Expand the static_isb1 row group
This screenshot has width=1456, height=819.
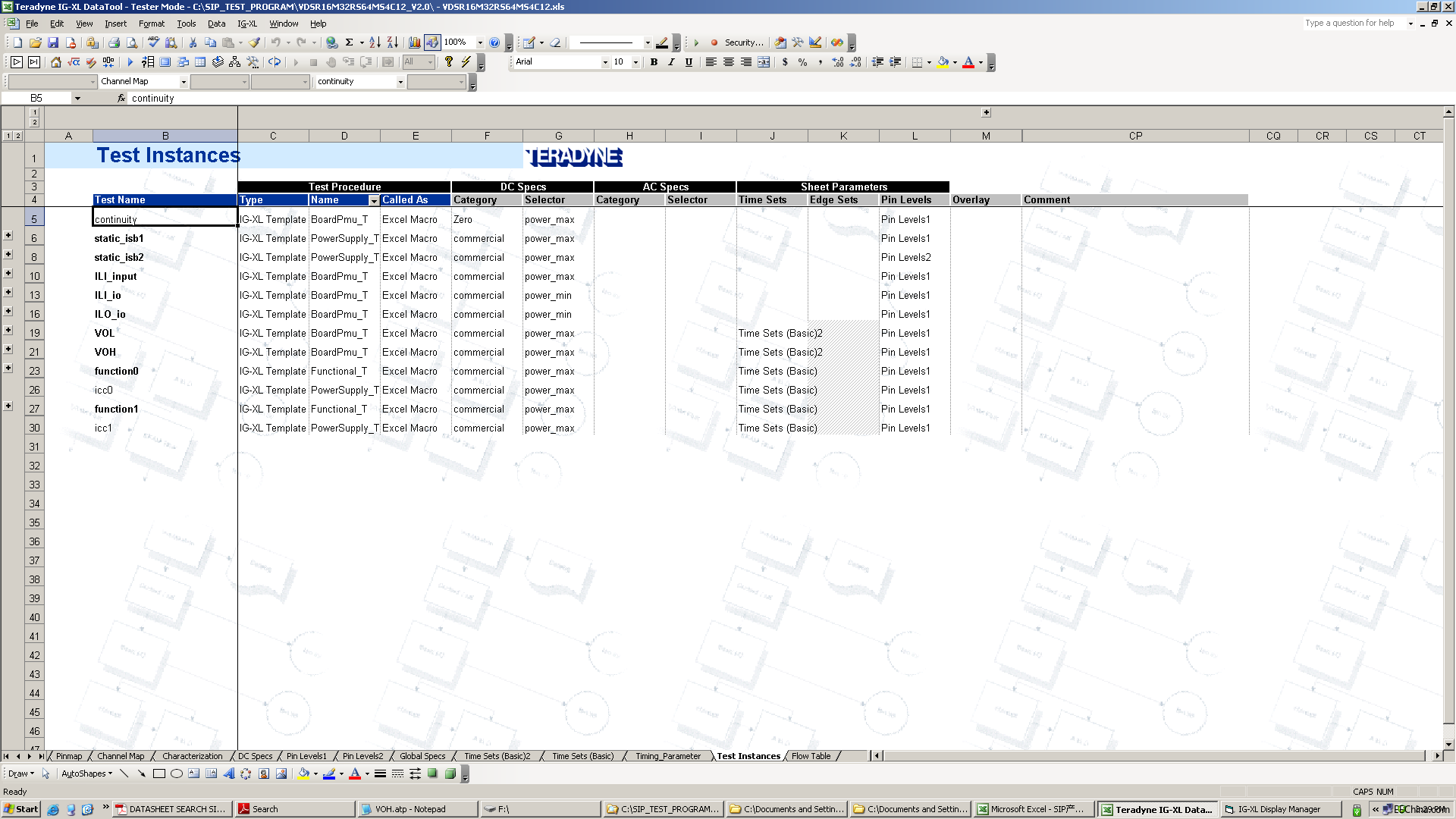point(8,236)
